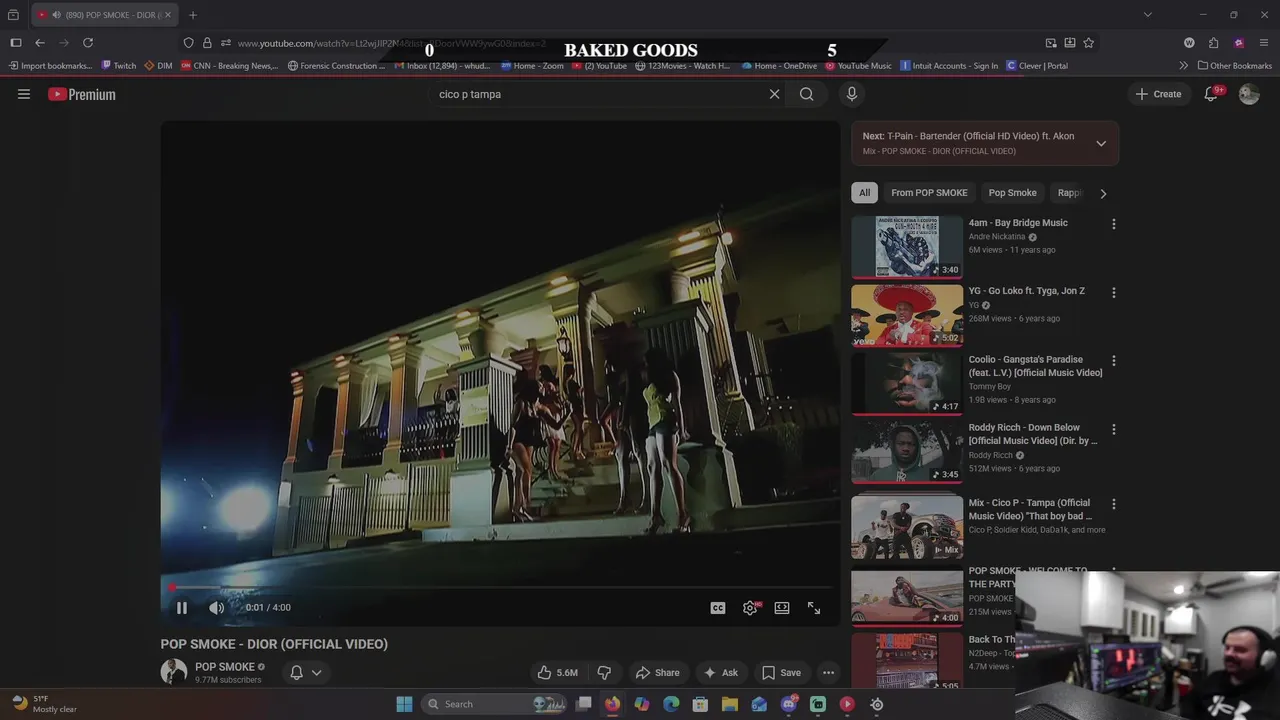1280x720 pixels.
Task: Open the Twitch bookmark
Action: tap(119, 66)
